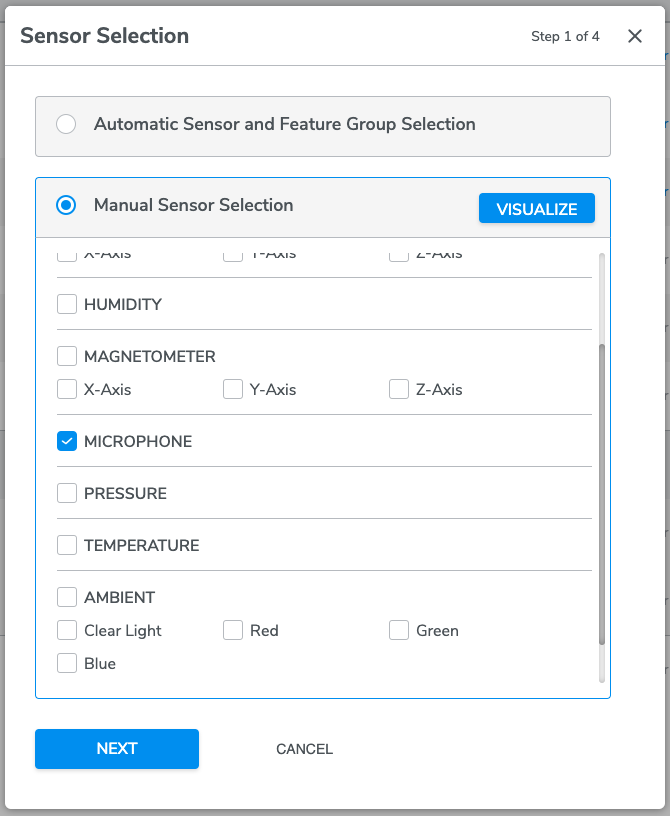Enable the Magnetometer Y-Axis checkbox
670x816 pixels.
(233, 389)
